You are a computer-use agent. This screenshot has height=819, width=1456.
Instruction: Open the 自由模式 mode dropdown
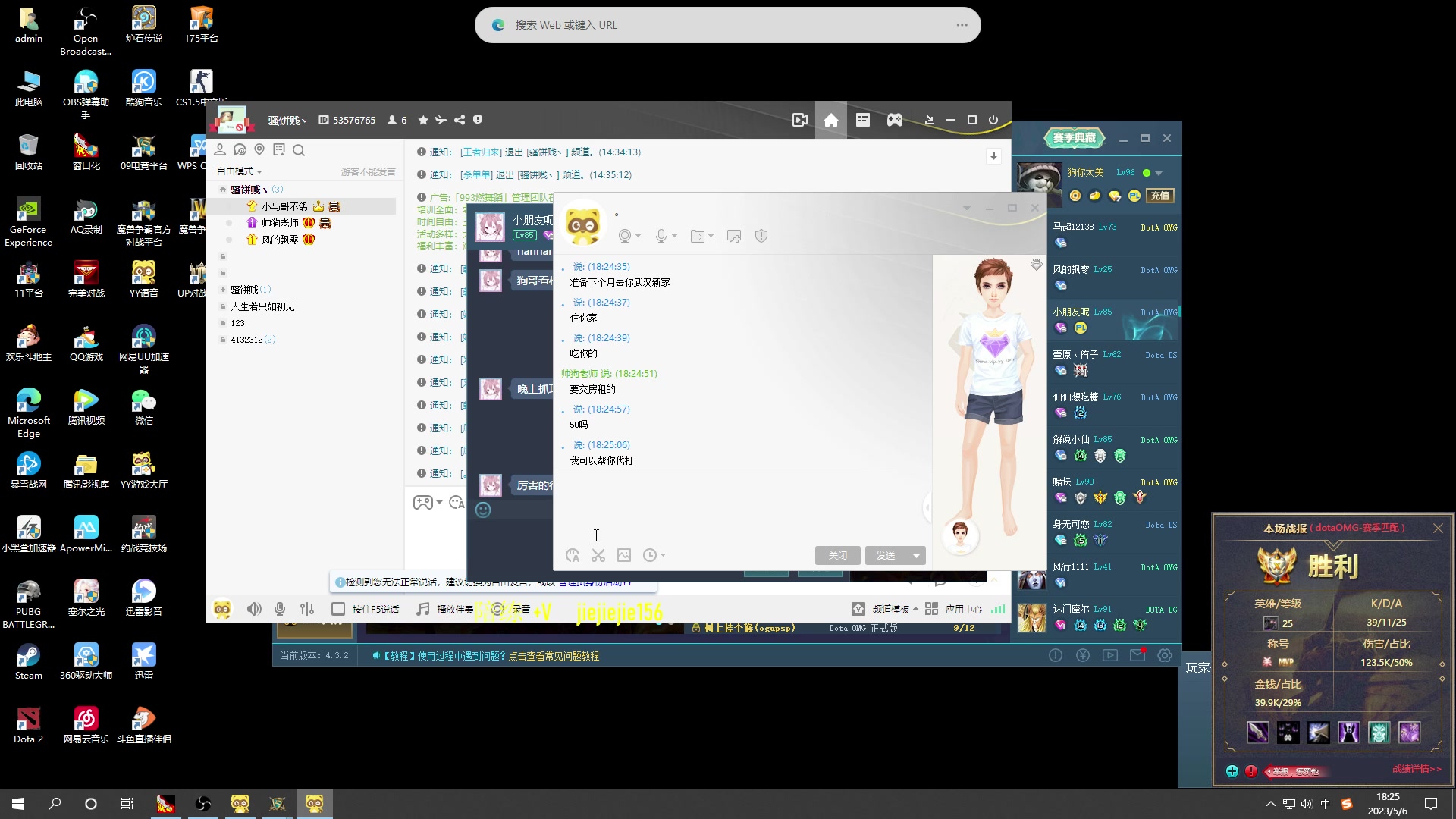click(x=240, y=171)
